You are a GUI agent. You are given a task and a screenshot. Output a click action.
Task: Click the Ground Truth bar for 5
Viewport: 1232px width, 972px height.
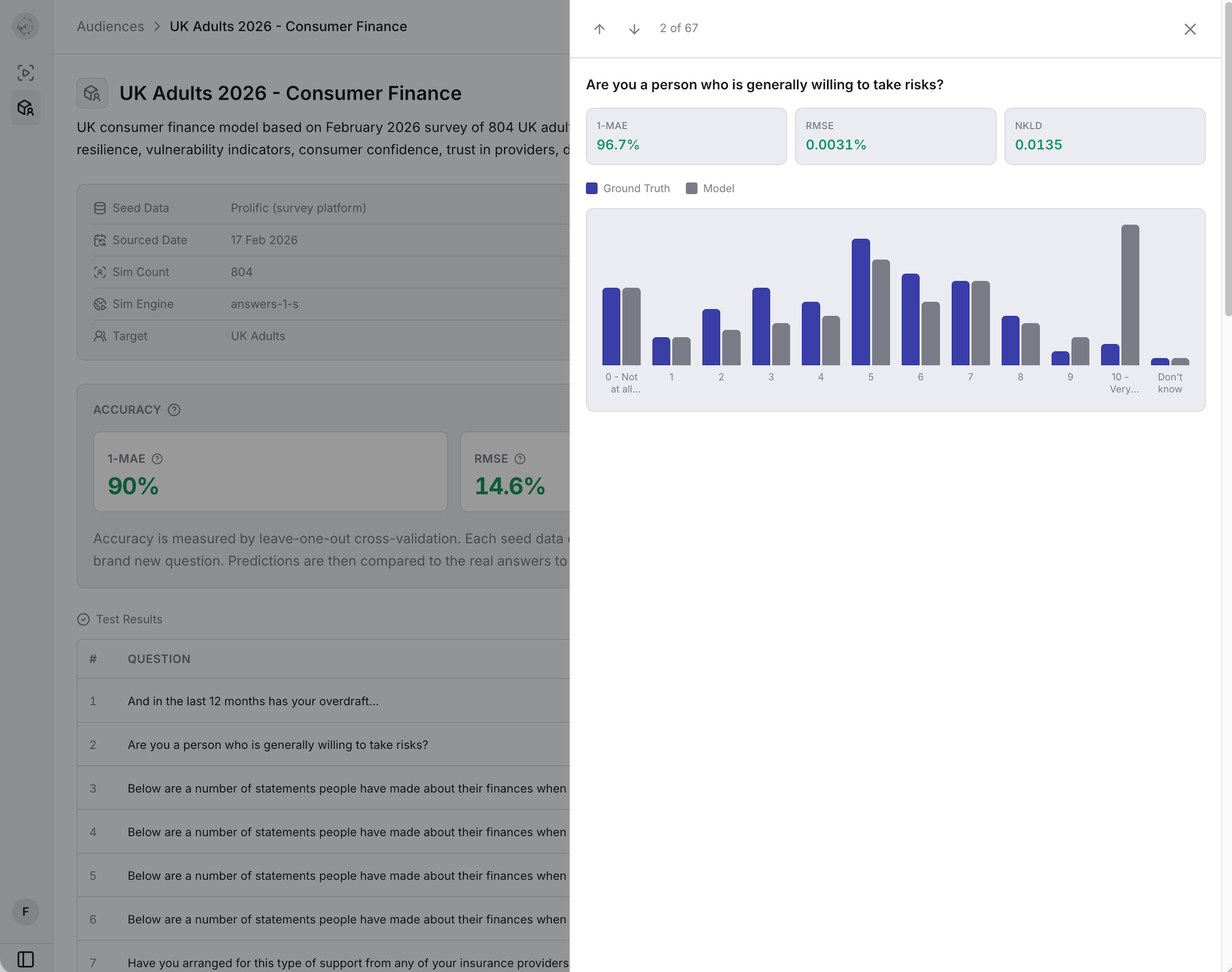pyautogui.click(x=860, y=302)
